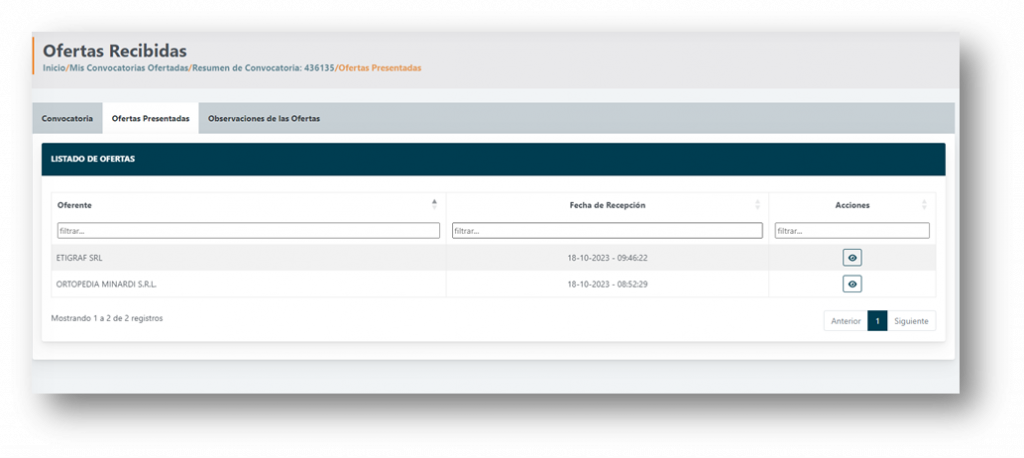
Task: Open Mis Convocatorias Ofertadas breadcrumb
Action: [129, 67]
